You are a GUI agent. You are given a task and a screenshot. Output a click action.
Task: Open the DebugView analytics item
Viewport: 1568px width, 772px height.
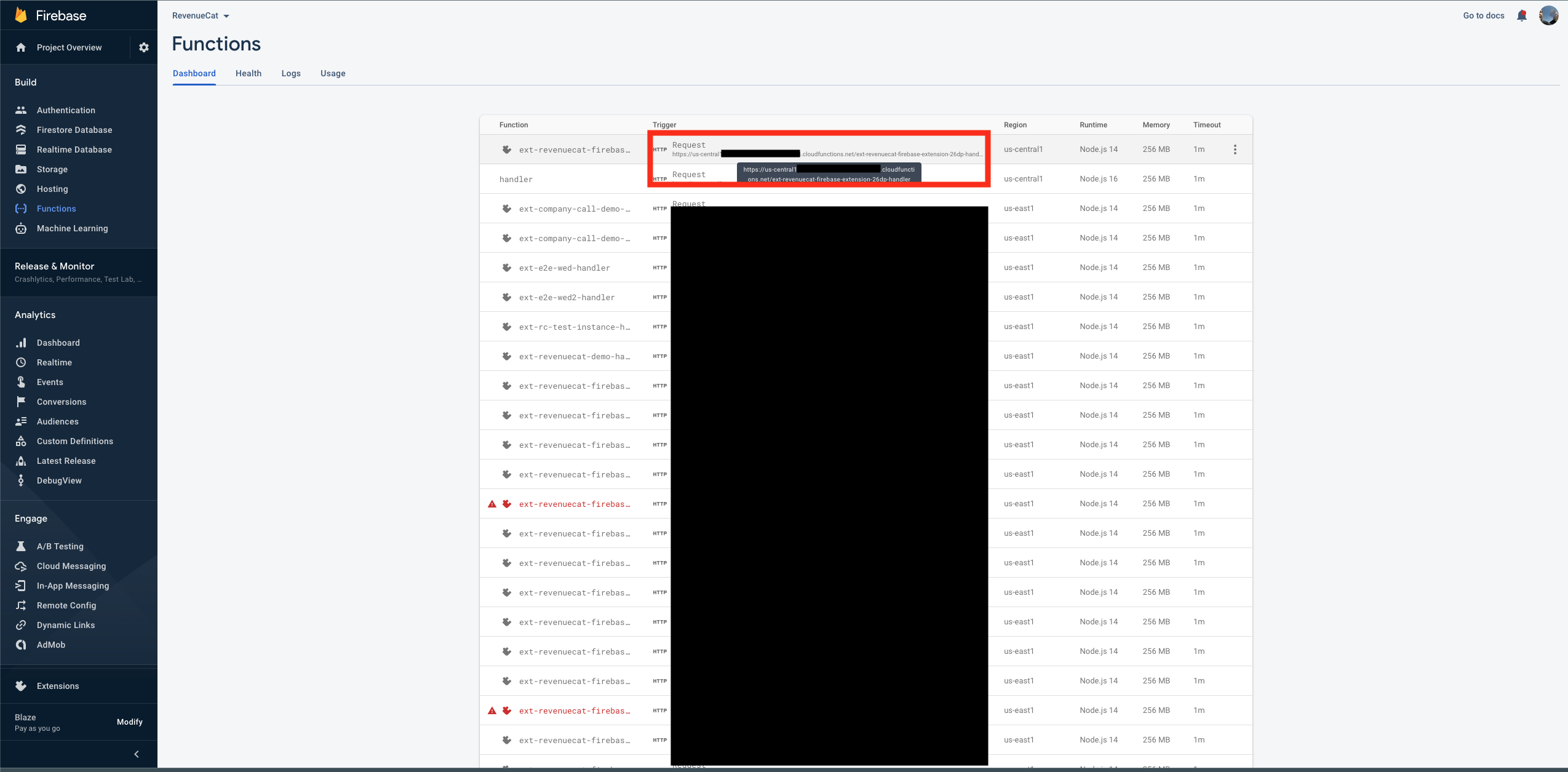tap(58, 480)
